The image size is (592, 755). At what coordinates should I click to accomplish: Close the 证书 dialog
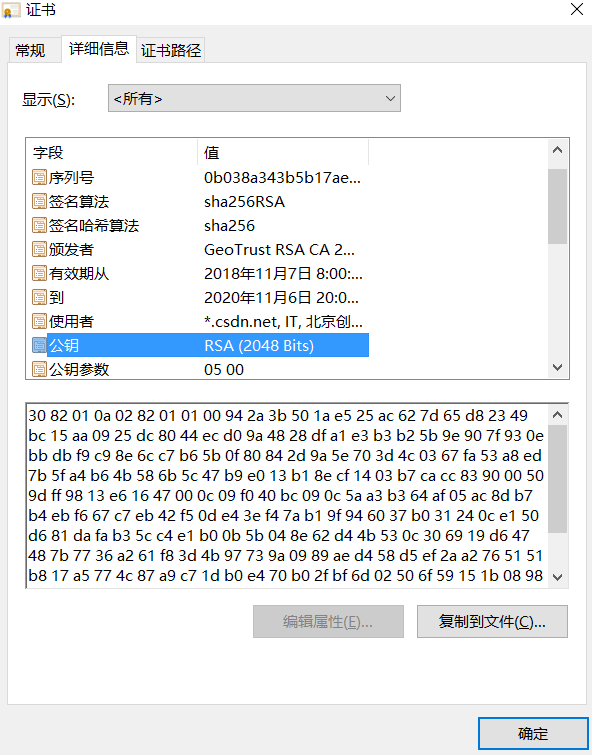[x=577, y=9]
